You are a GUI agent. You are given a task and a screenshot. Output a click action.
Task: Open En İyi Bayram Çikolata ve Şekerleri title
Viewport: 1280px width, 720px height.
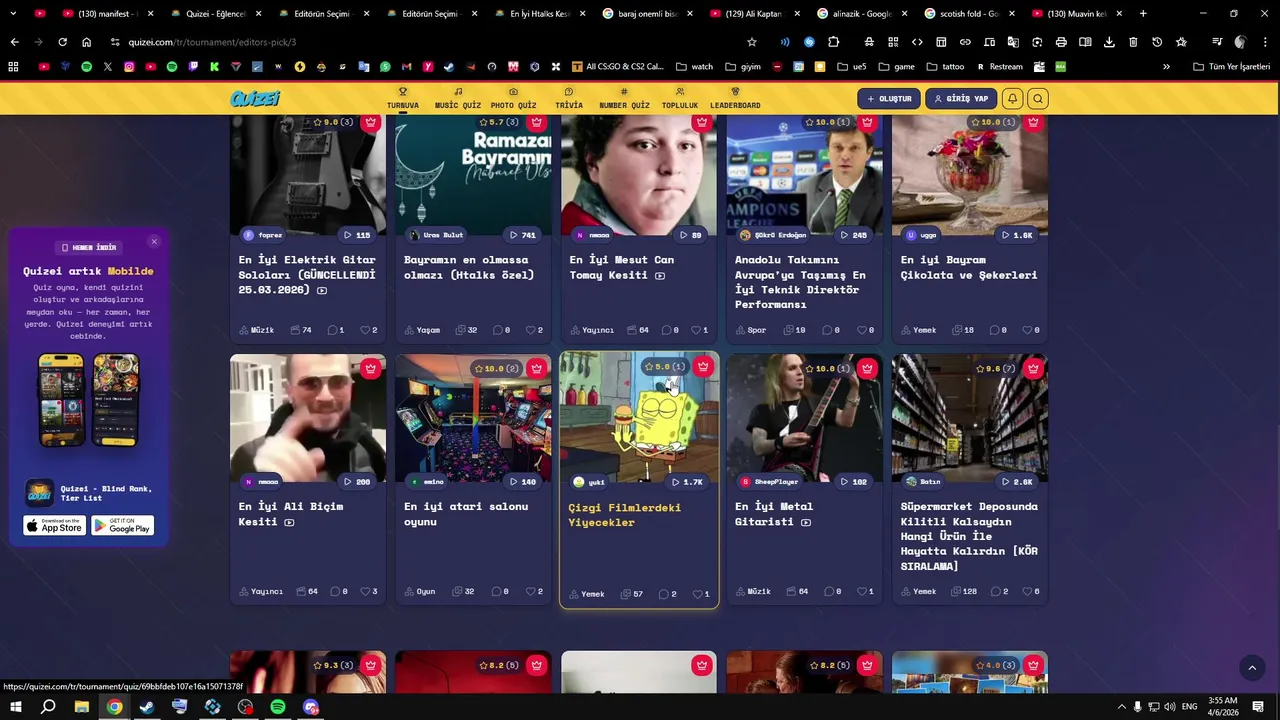pyautogui.click(x=969, y=267)
